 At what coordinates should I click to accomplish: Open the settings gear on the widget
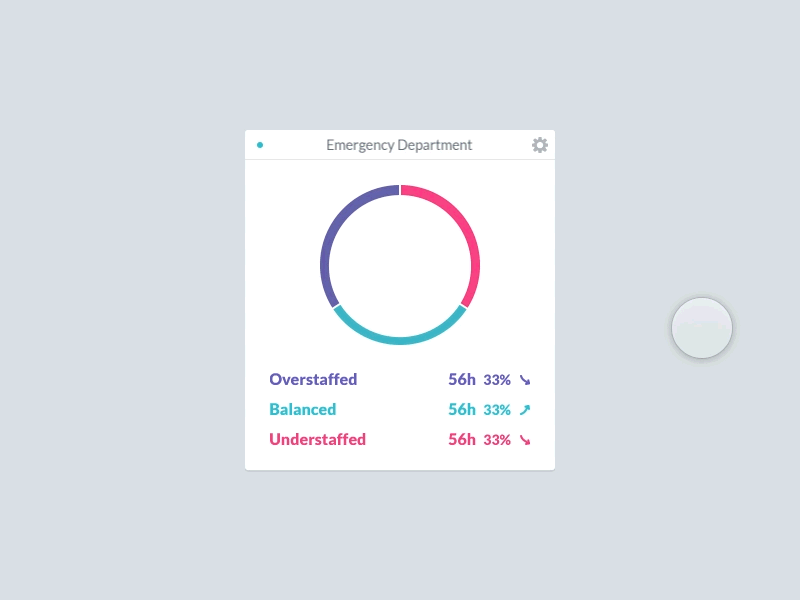tap(540, 145)
